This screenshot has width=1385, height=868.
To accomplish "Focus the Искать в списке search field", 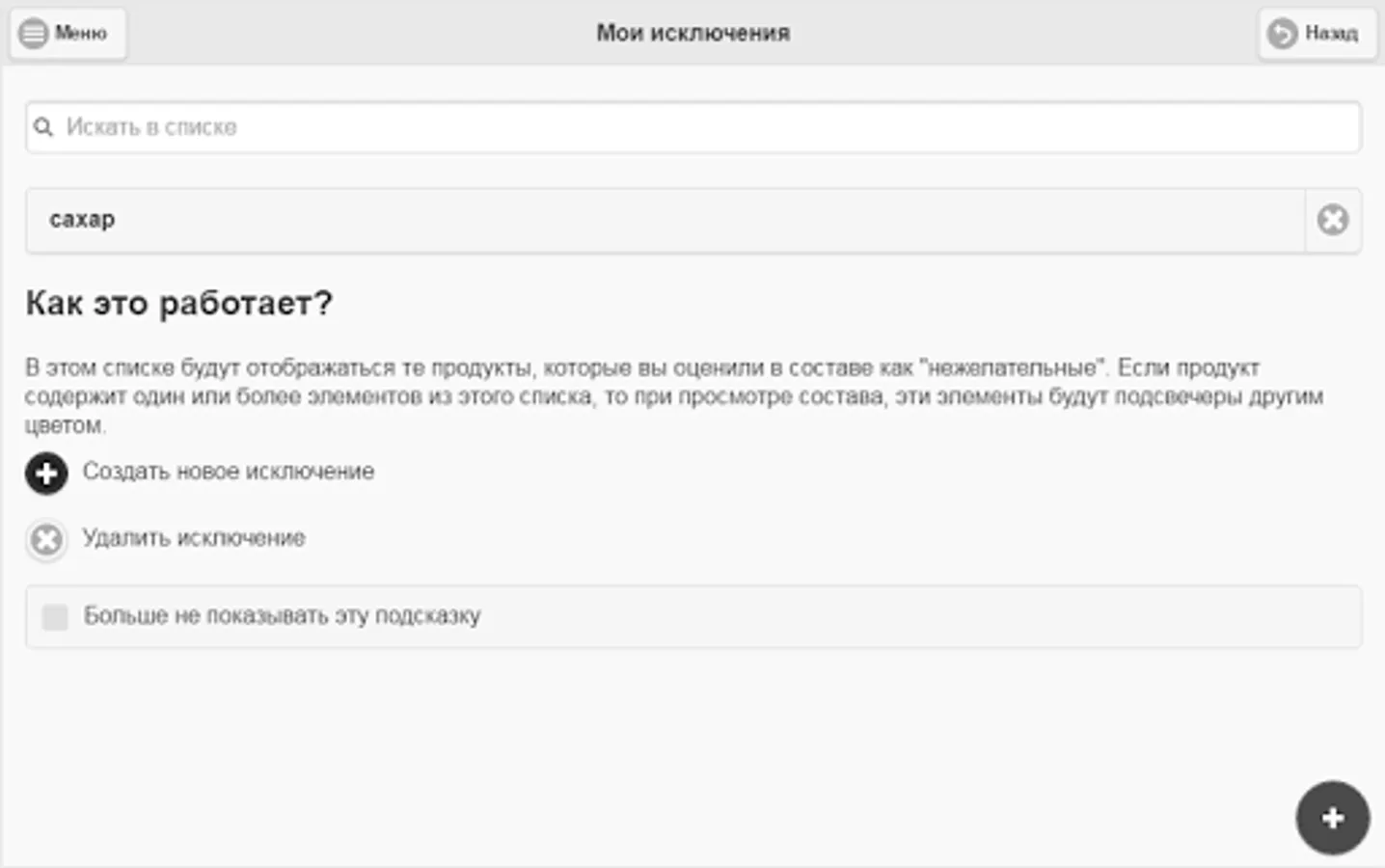I will pyautogui.click(x=692, y=127).
